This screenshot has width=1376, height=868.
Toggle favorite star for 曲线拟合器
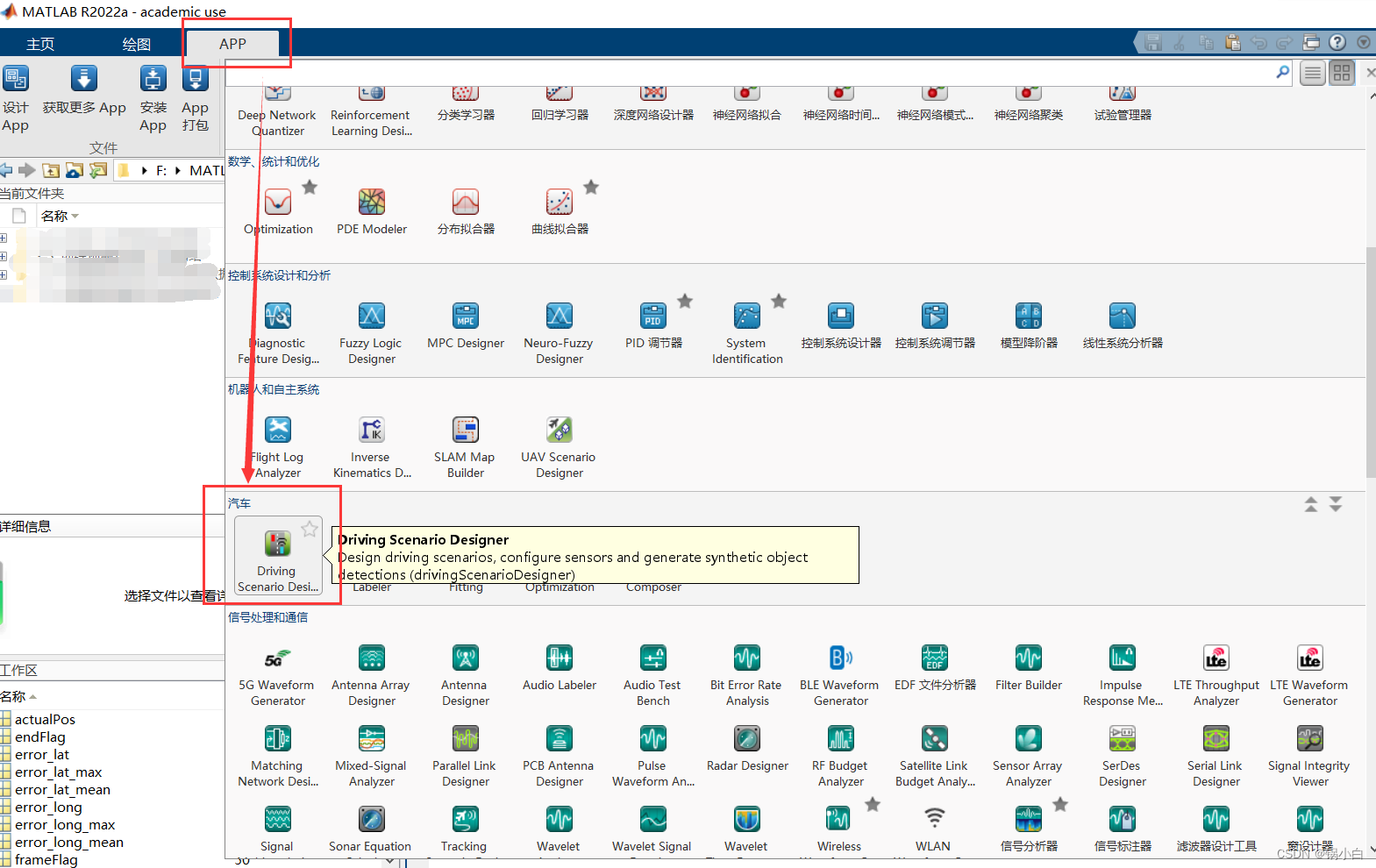[x=591, y=187]
